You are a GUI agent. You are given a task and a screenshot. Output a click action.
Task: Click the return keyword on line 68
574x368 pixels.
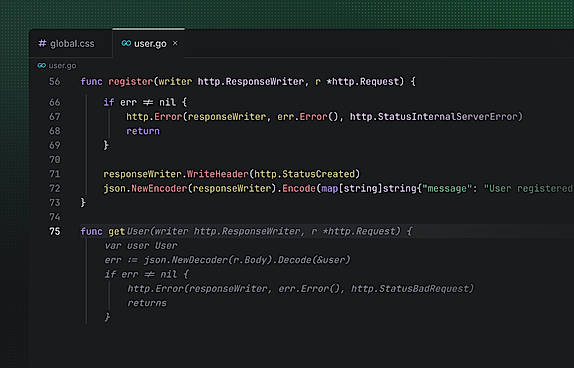coord(143,131)
